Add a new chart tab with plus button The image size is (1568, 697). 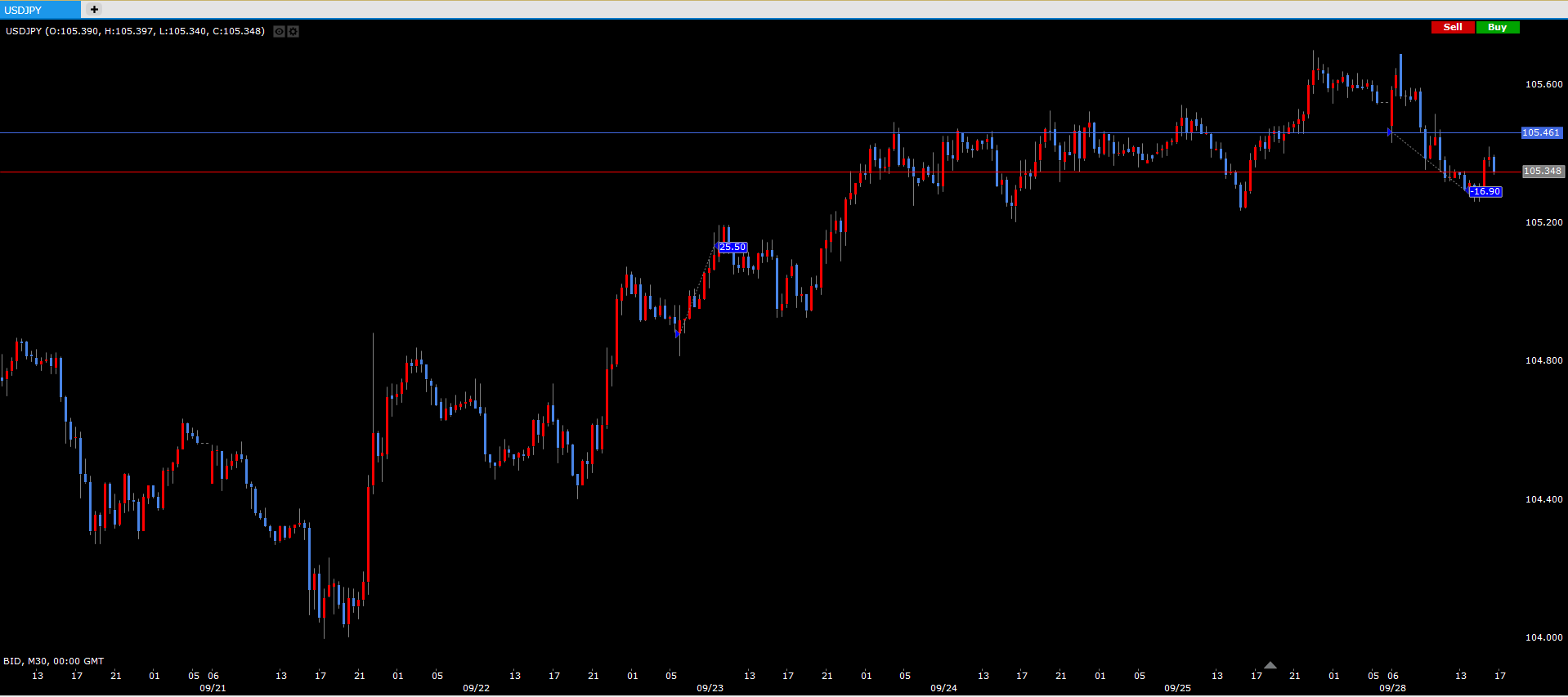(94, 10)
